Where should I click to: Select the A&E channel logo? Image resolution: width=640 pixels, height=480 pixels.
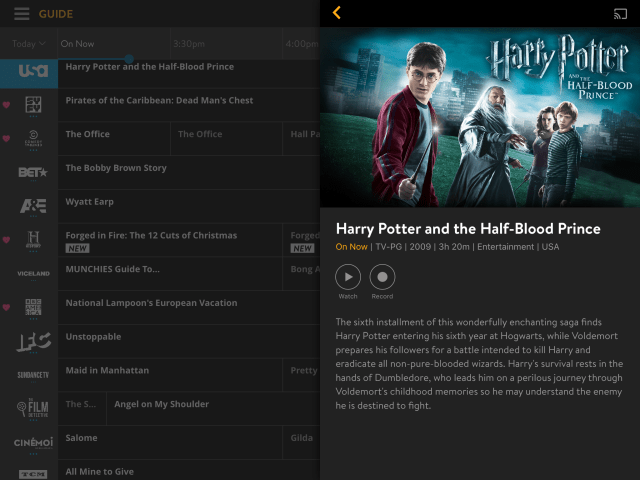(x=33, y=206)
